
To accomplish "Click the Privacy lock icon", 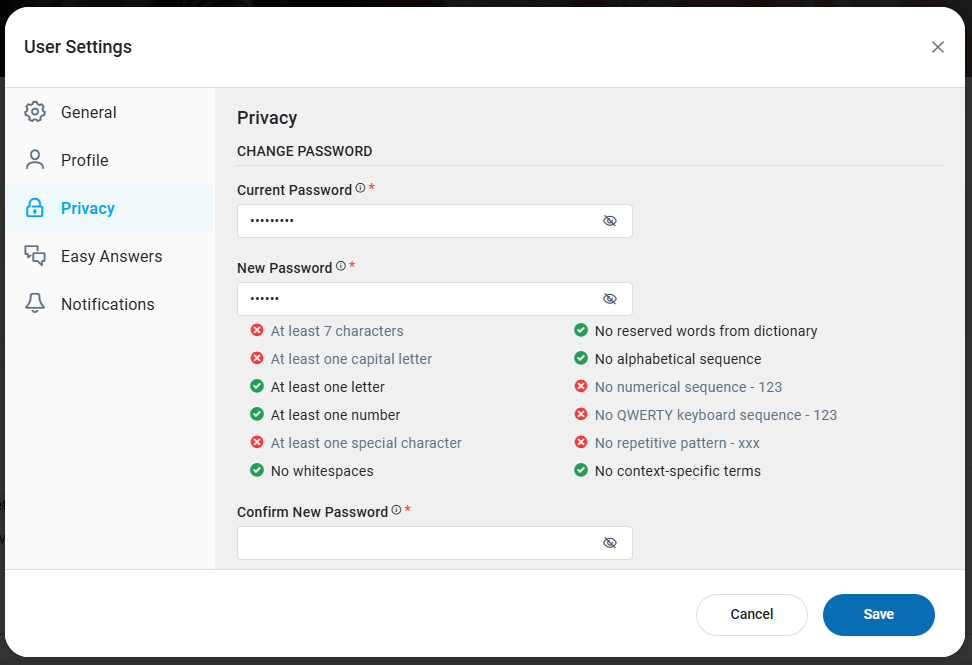I will (35, 208).
